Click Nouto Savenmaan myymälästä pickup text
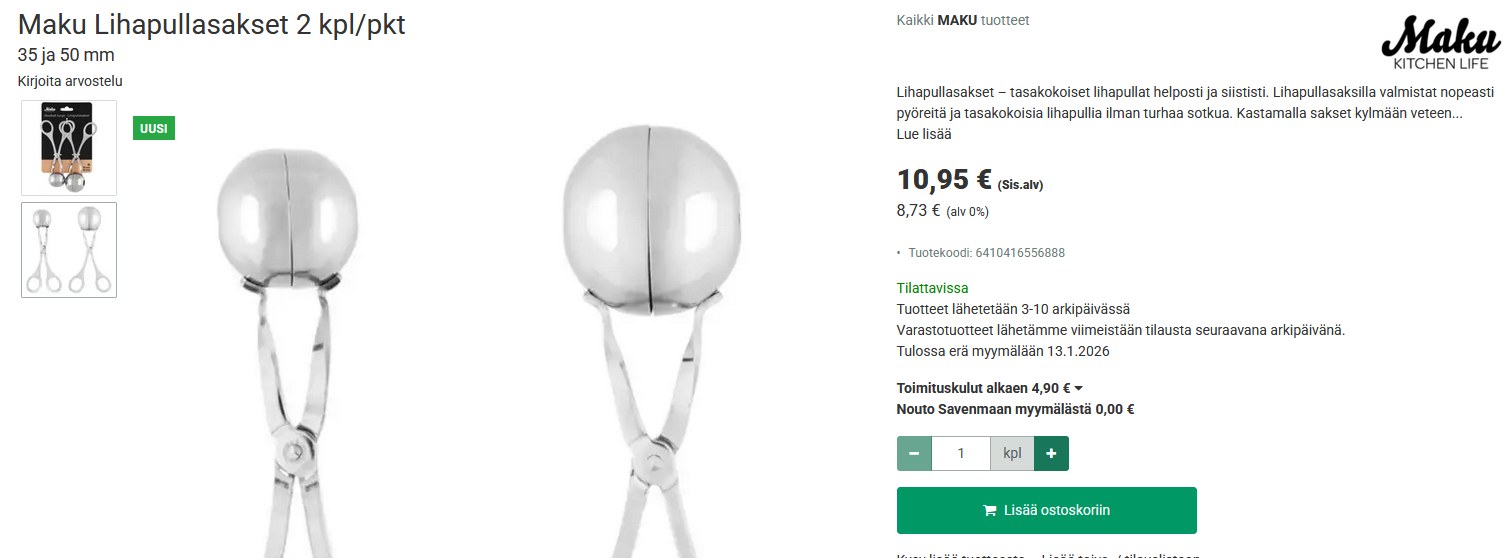The image size is (1508, 558). click(1015, 409)
